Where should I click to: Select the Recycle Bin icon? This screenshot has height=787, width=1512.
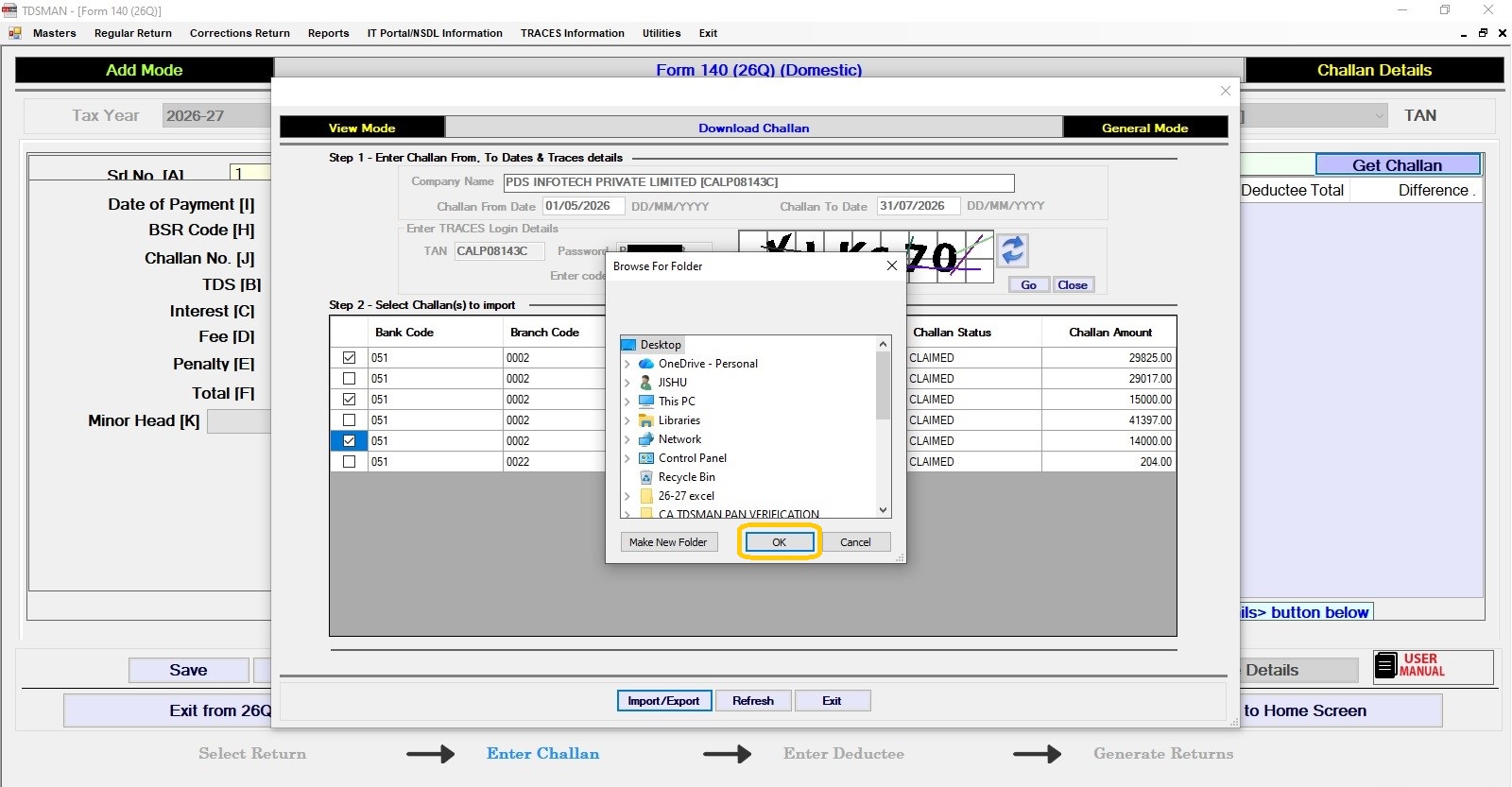pyautogui.click(x=646, y=477)
